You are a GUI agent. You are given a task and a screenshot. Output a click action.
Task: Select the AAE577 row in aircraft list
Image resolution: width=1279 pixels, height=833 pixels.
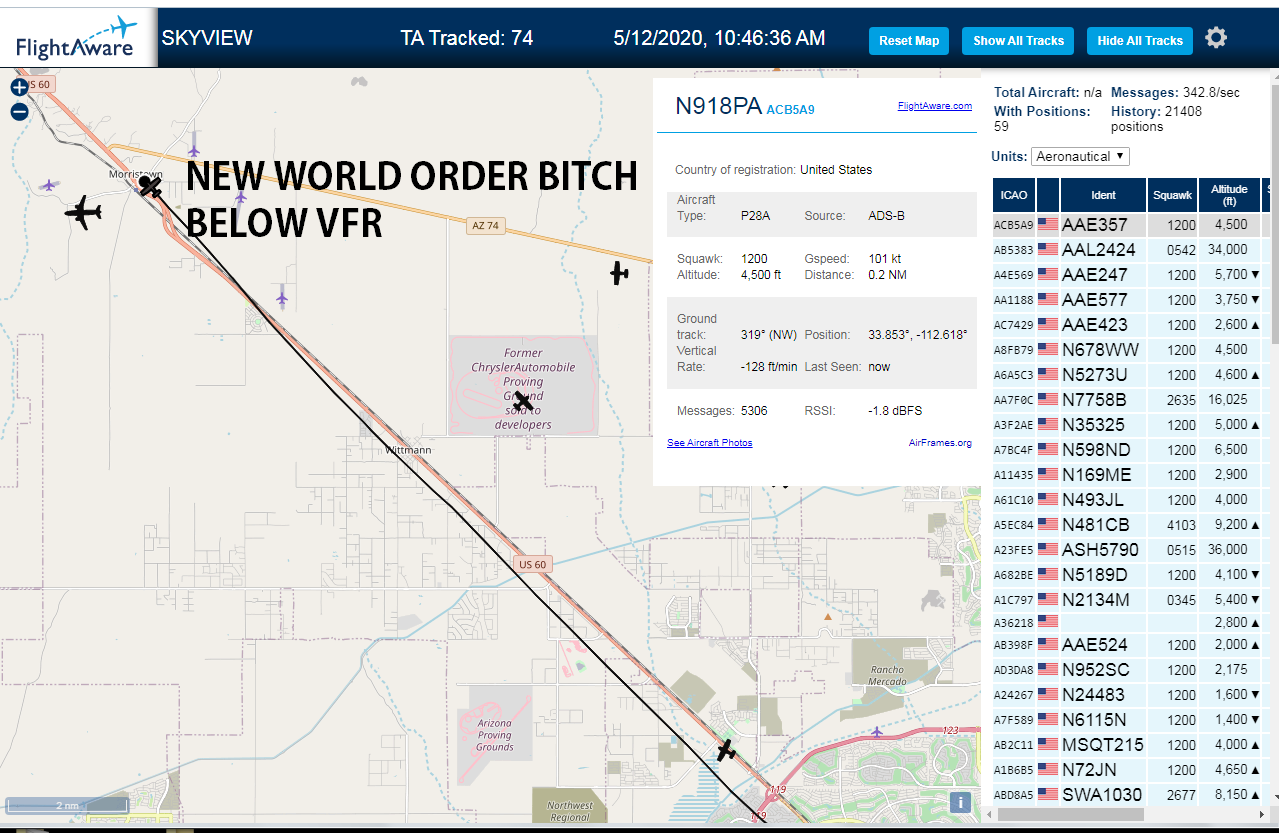pos(1131,300)
